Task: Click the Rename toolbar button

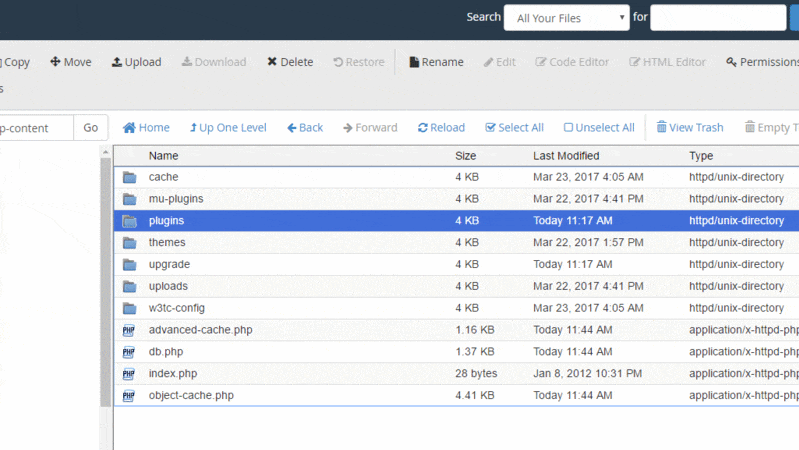Action: click(x=436, y=62)
